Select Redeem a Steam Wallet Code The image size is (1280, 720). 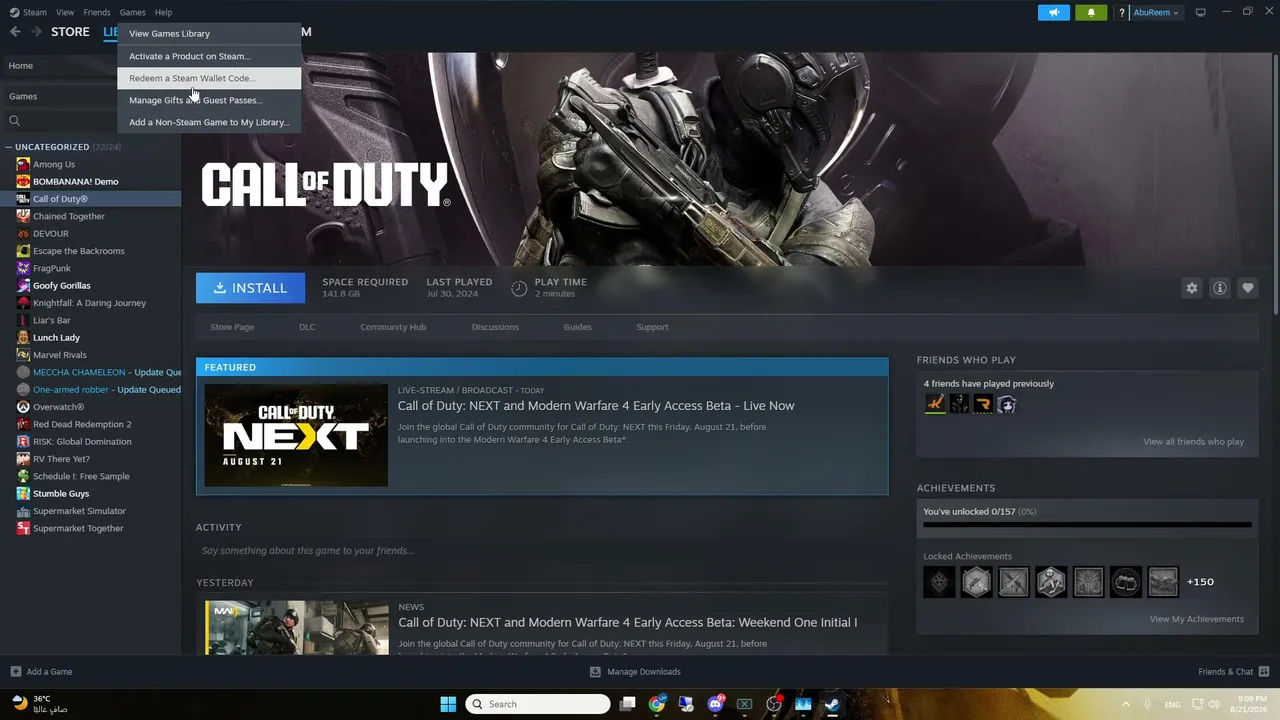209,78
